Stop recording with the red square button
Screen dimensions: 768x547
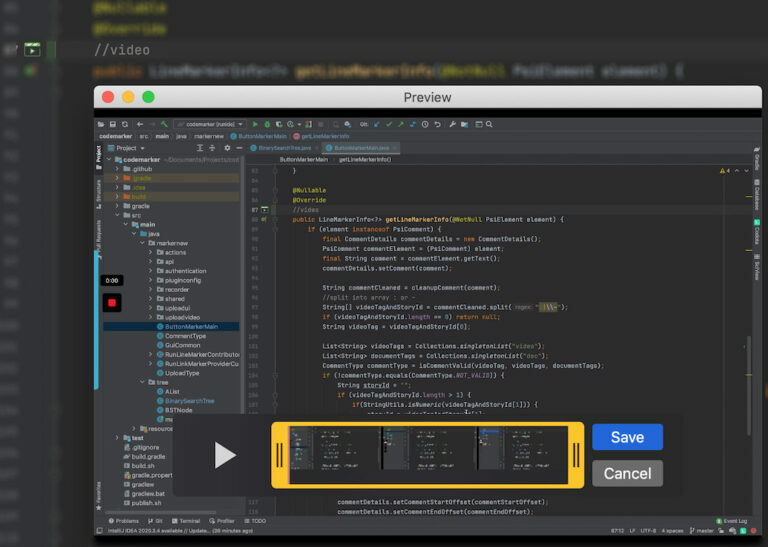pos(112,303)
